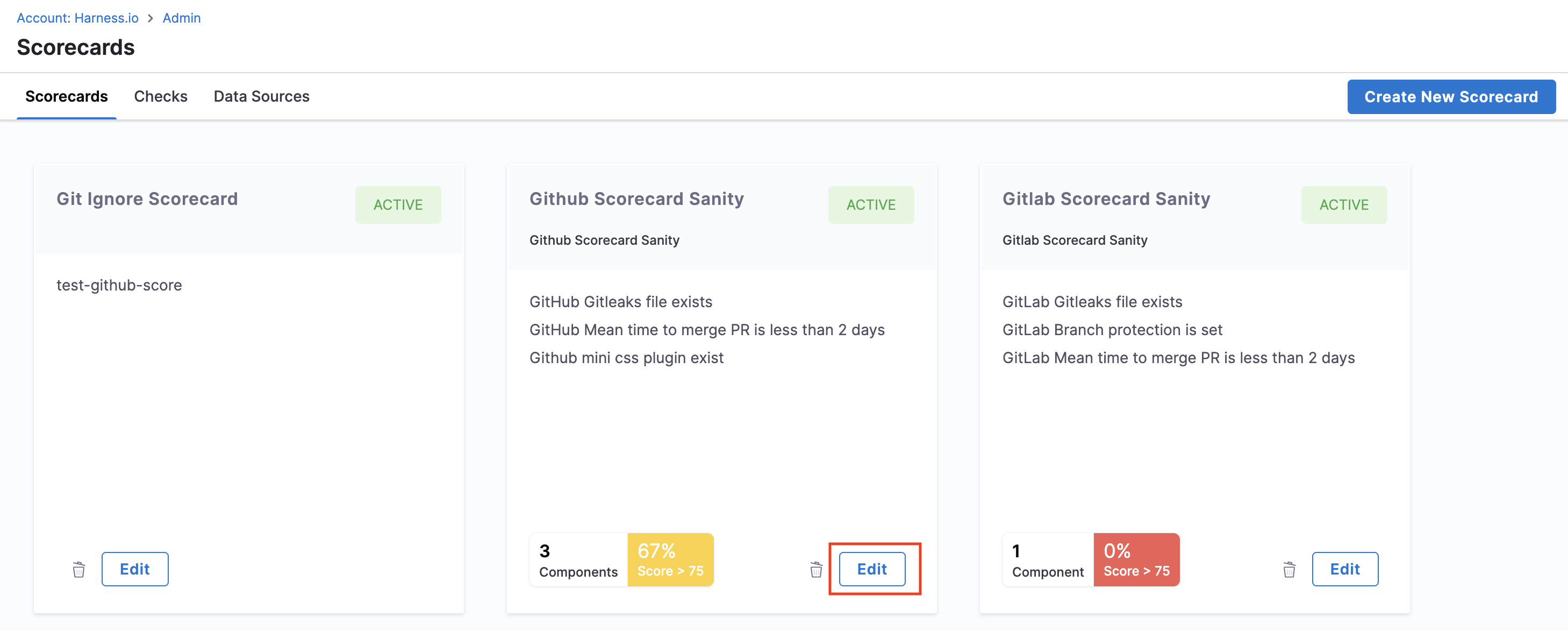Click ACTIVE badge on Gitlab Scorecard Sanity
This screenshot has height=631, width=1568.
(x=1343, y=204)
